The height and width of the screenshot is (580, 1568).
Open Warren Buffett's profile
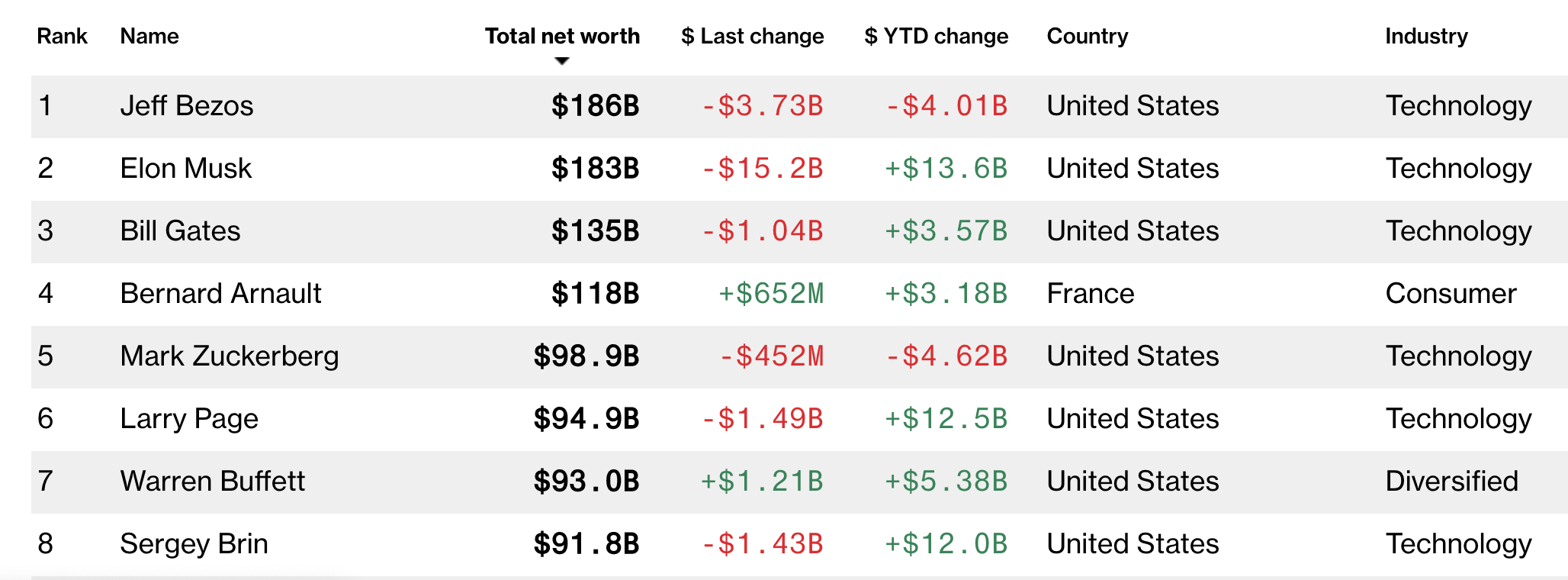coord(212,482)
